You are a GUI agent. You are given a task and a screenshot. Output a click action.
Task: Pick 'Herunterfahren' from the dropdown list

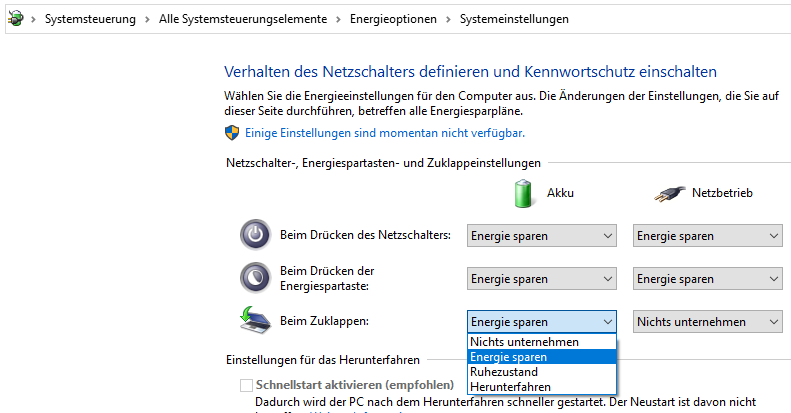coord(510,386)
